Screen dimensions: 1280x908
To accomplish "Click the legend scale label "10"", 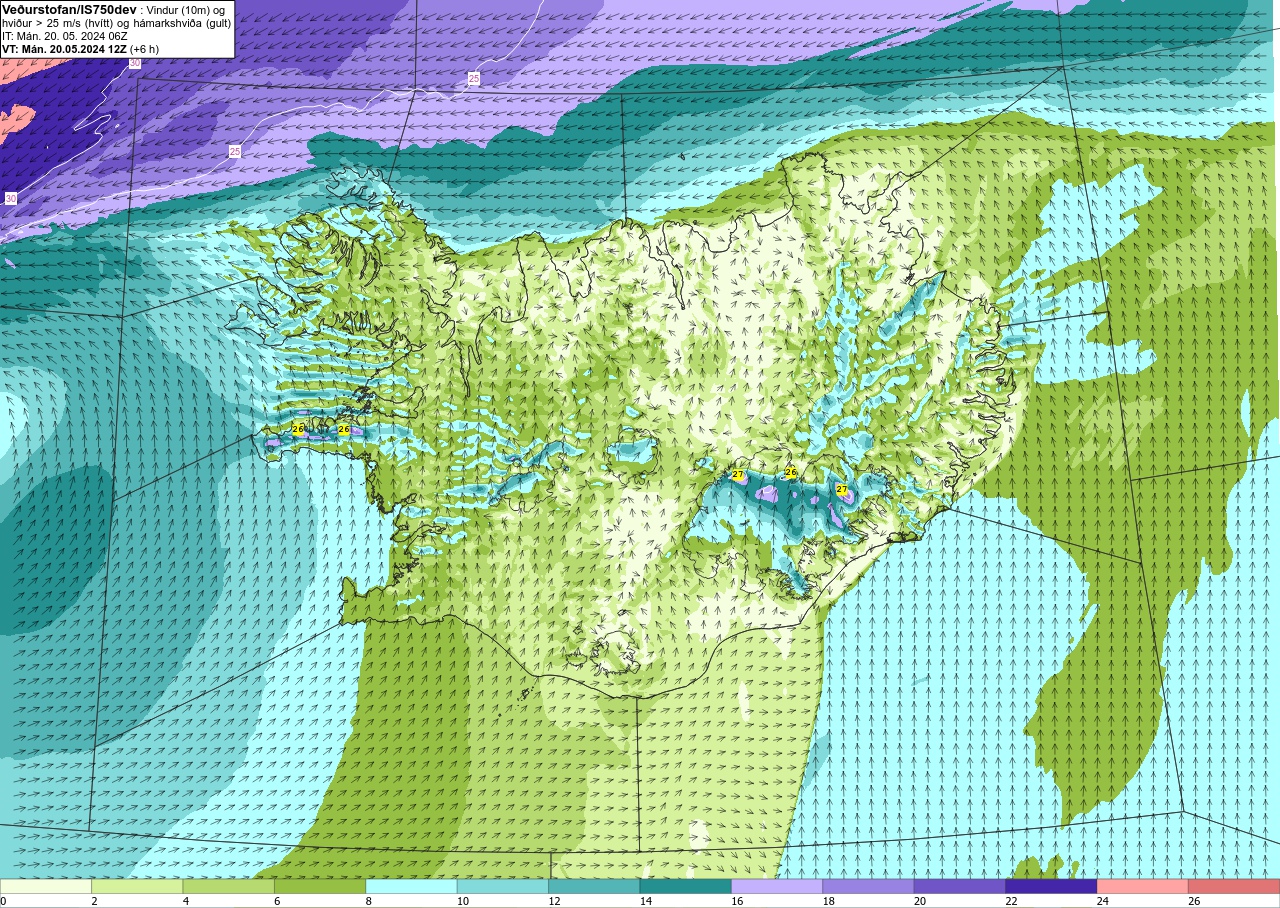I will point(463,901).
